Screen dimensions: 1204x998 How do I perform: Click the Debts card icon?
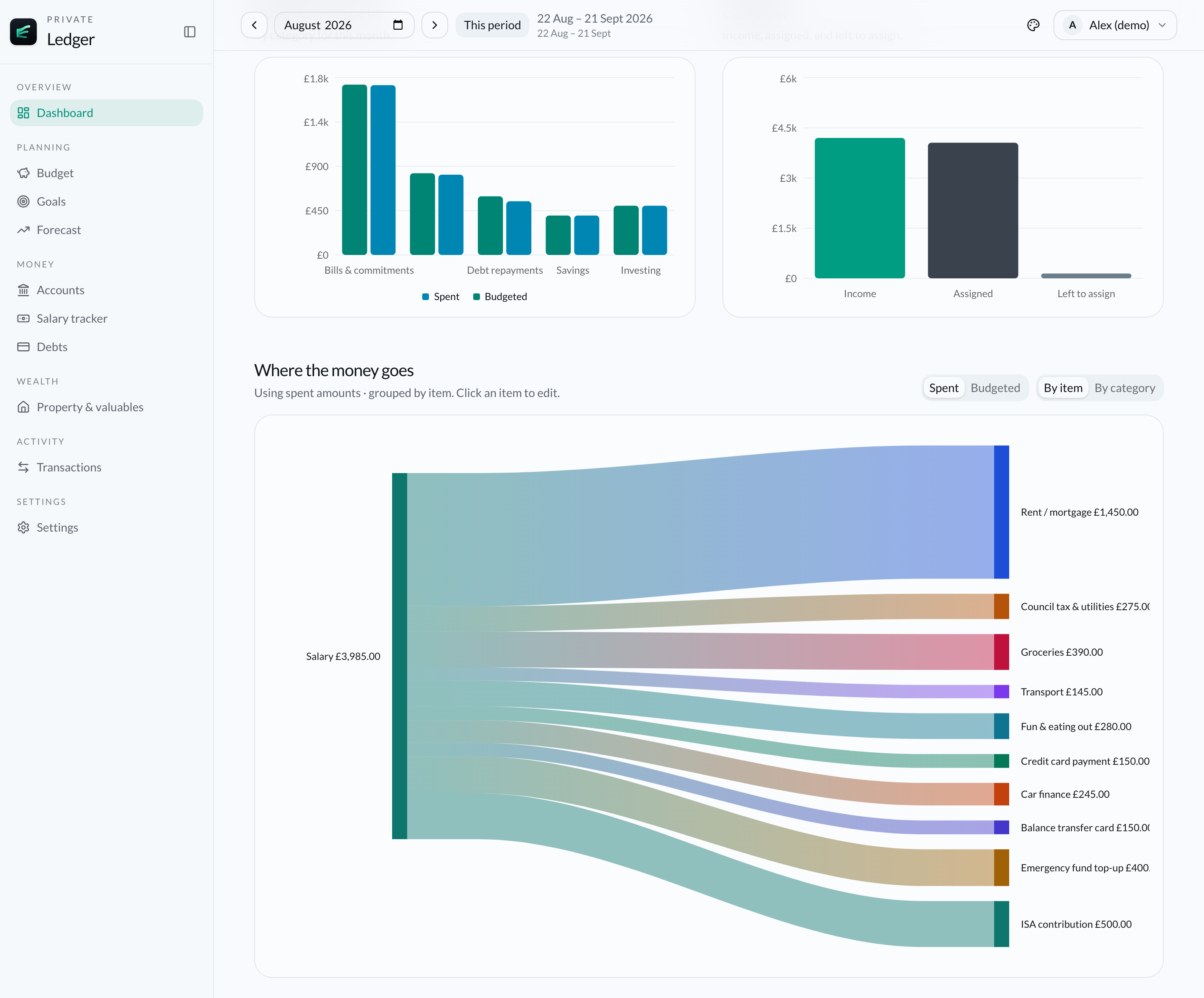23,347
